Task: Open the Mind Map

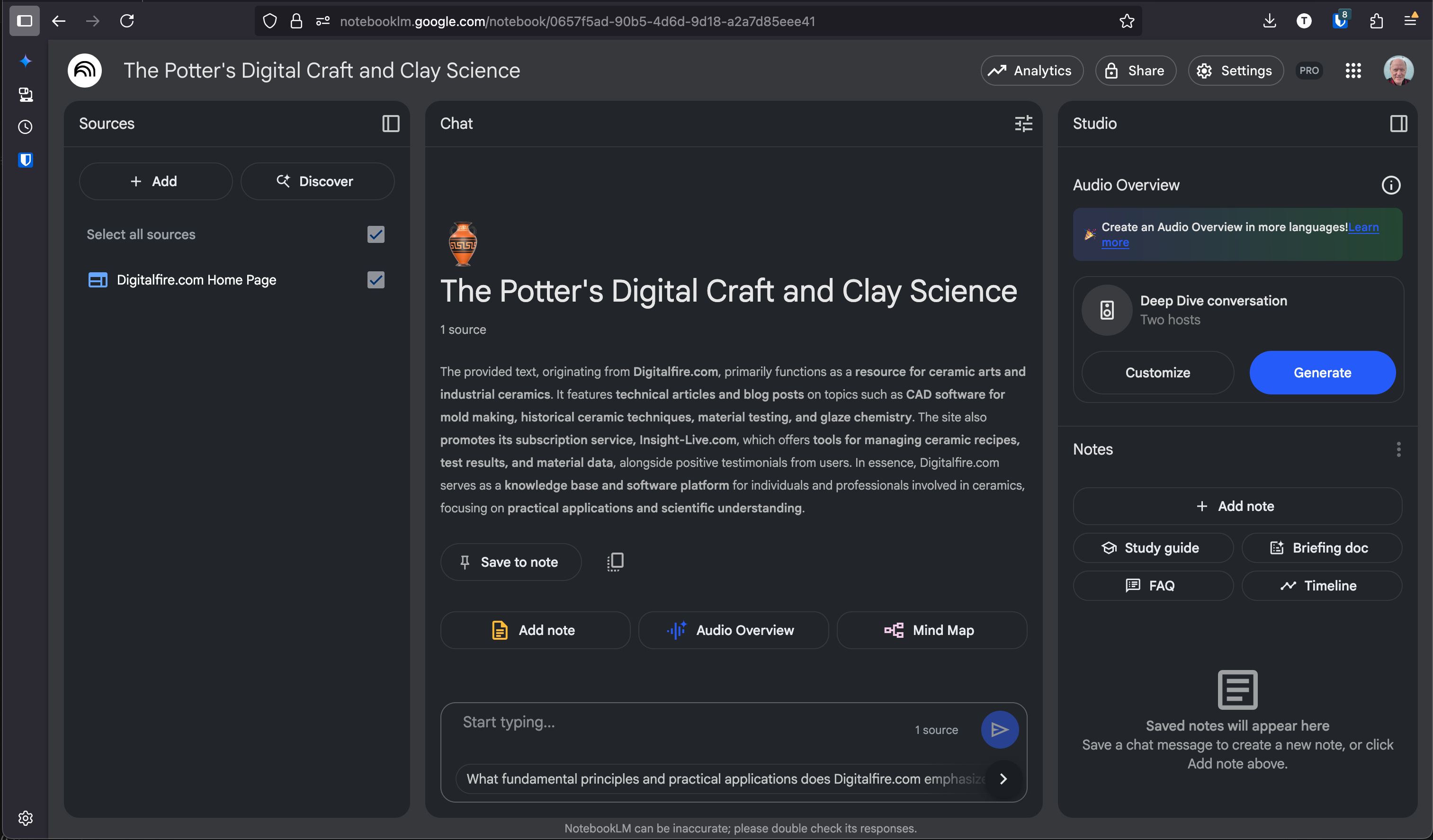Action: tap(931, 630)
